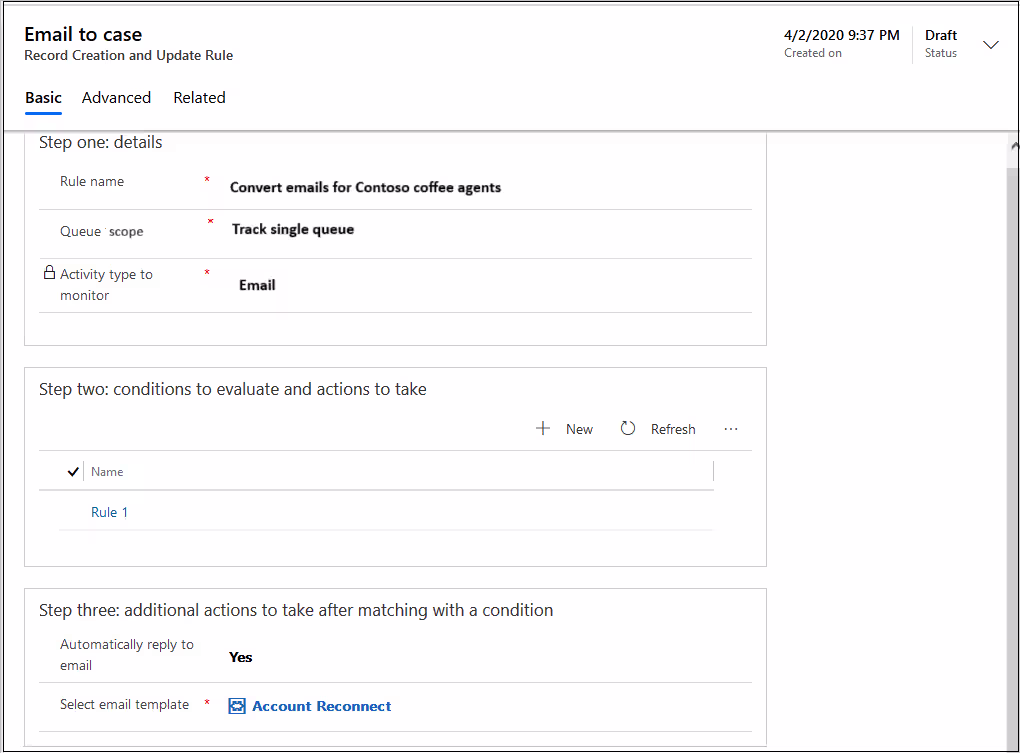
Task: Click the circular Refresh icon
Action: pos(628,429)
